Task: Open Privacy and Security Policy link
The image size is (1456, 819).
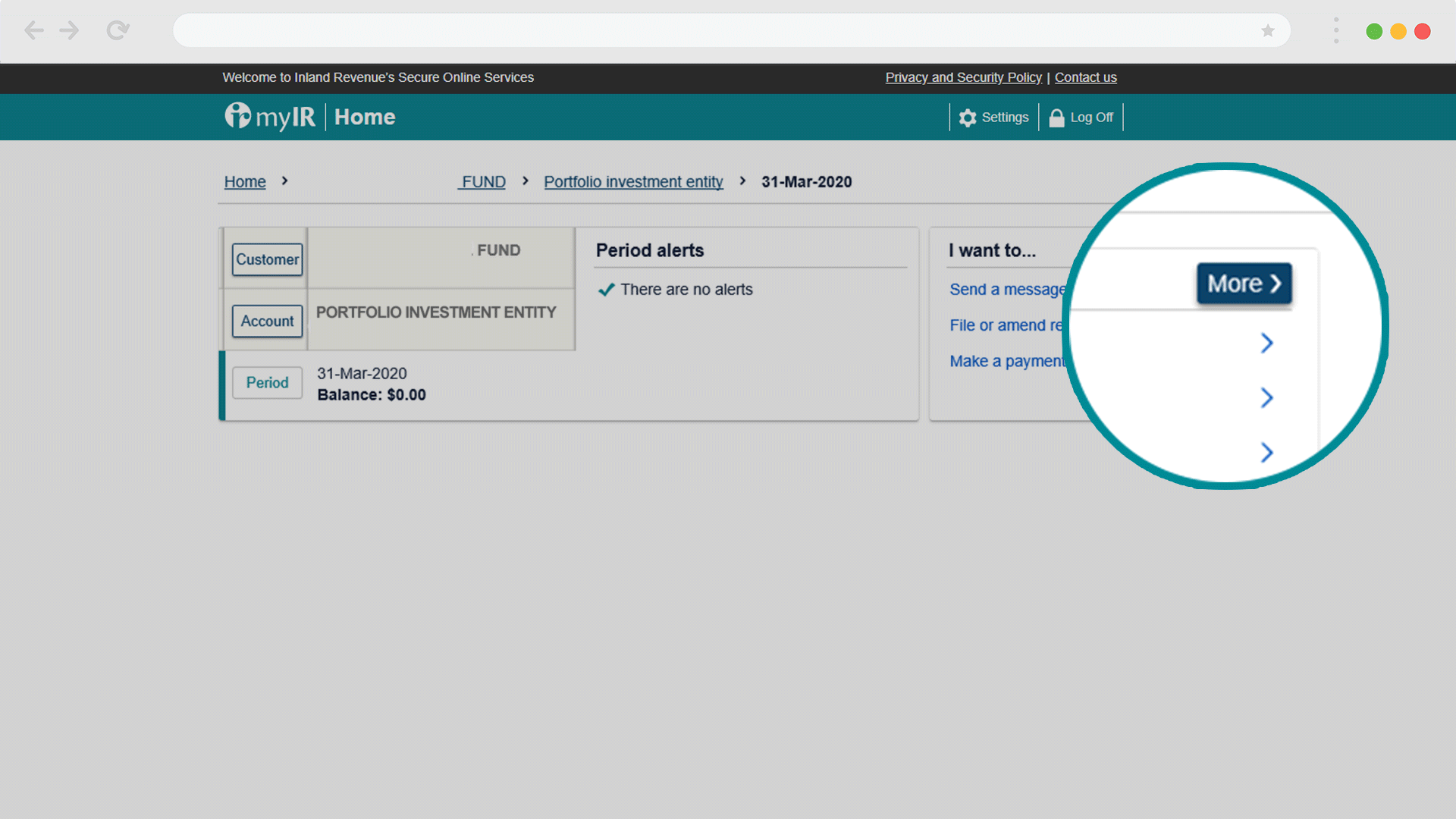Action: click(x=963, y=77)
